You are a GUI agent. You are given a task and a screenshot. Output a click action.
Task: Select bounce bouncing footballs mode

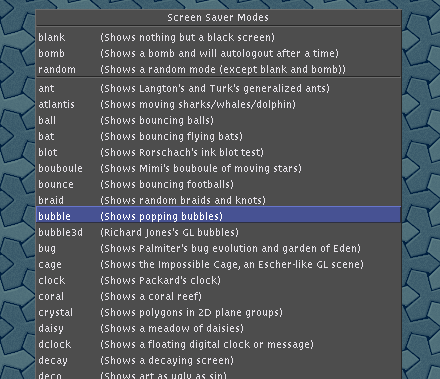218,184
